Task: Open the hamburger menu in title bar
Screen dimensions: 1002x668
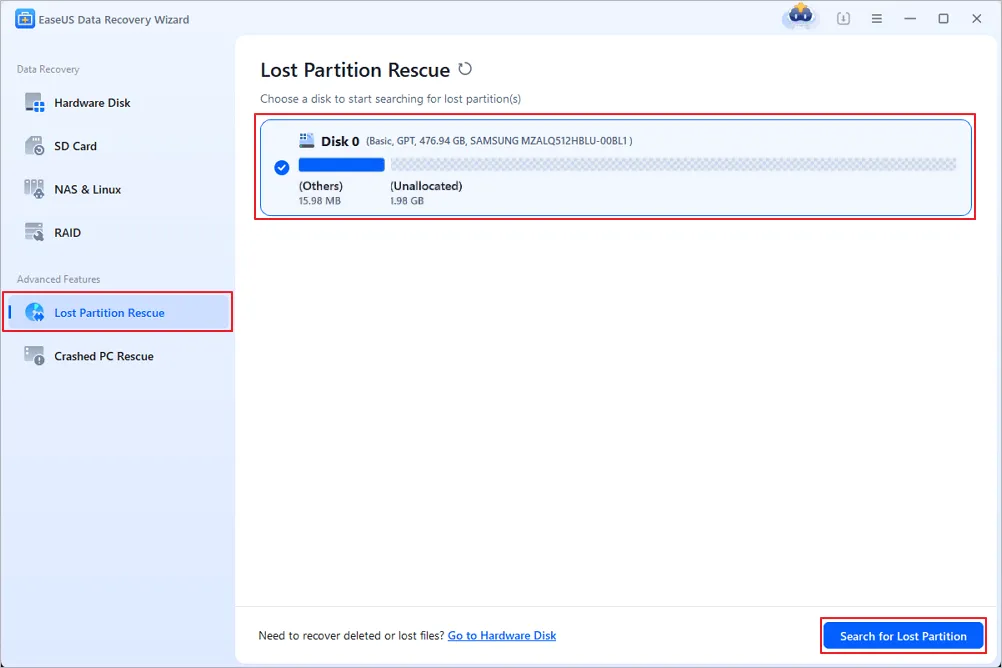Action: [876, 19]
